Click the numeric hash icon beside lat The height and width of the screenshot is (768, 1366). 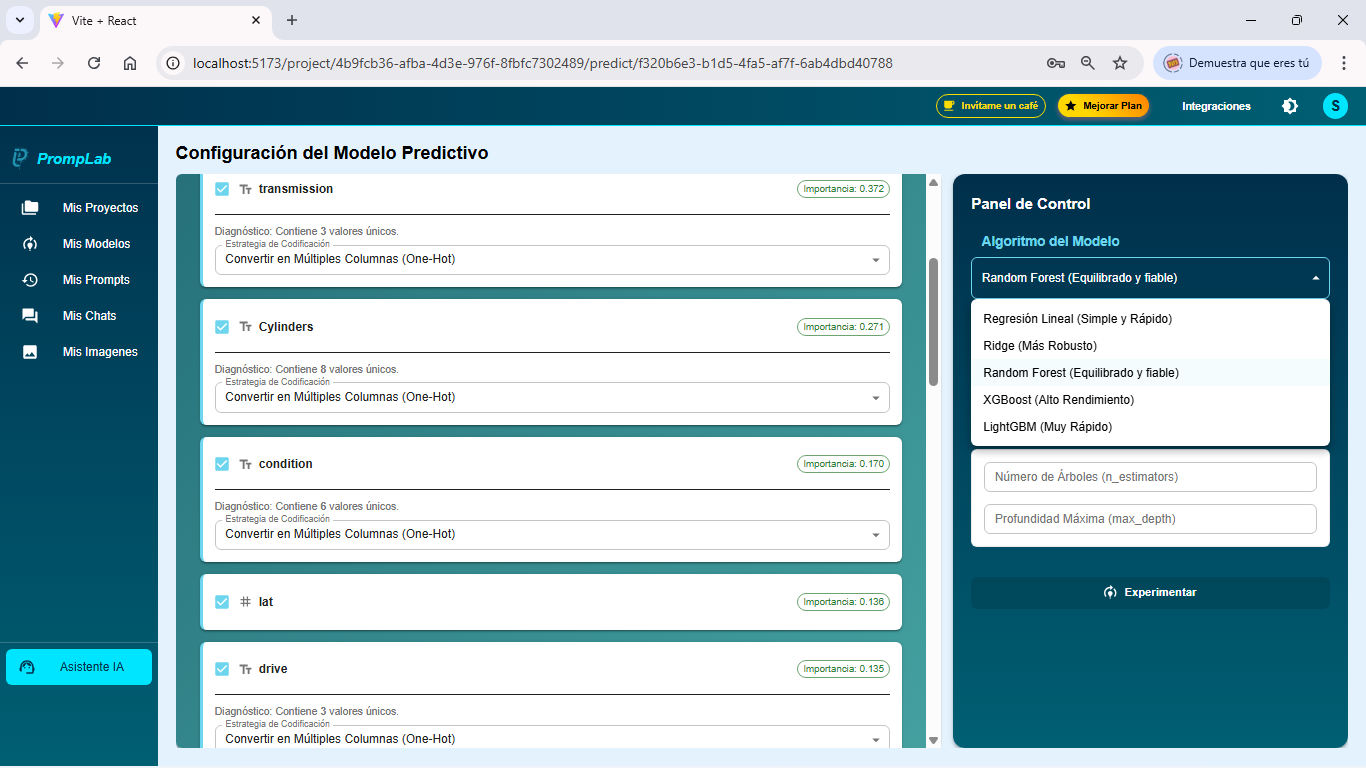(246, 602)
